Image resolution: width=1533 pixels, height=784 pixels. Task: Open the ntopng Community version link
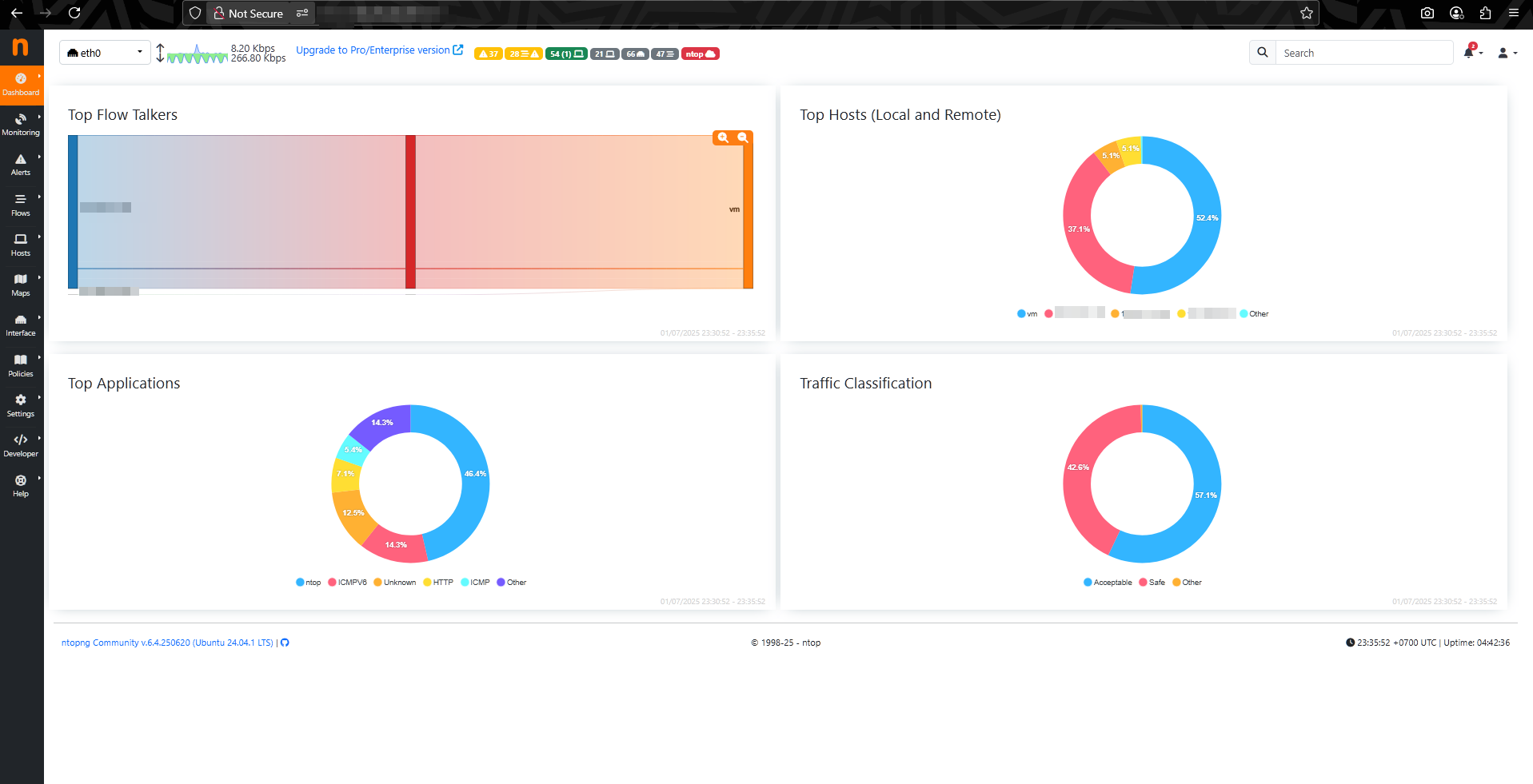(x=167, y=643)
